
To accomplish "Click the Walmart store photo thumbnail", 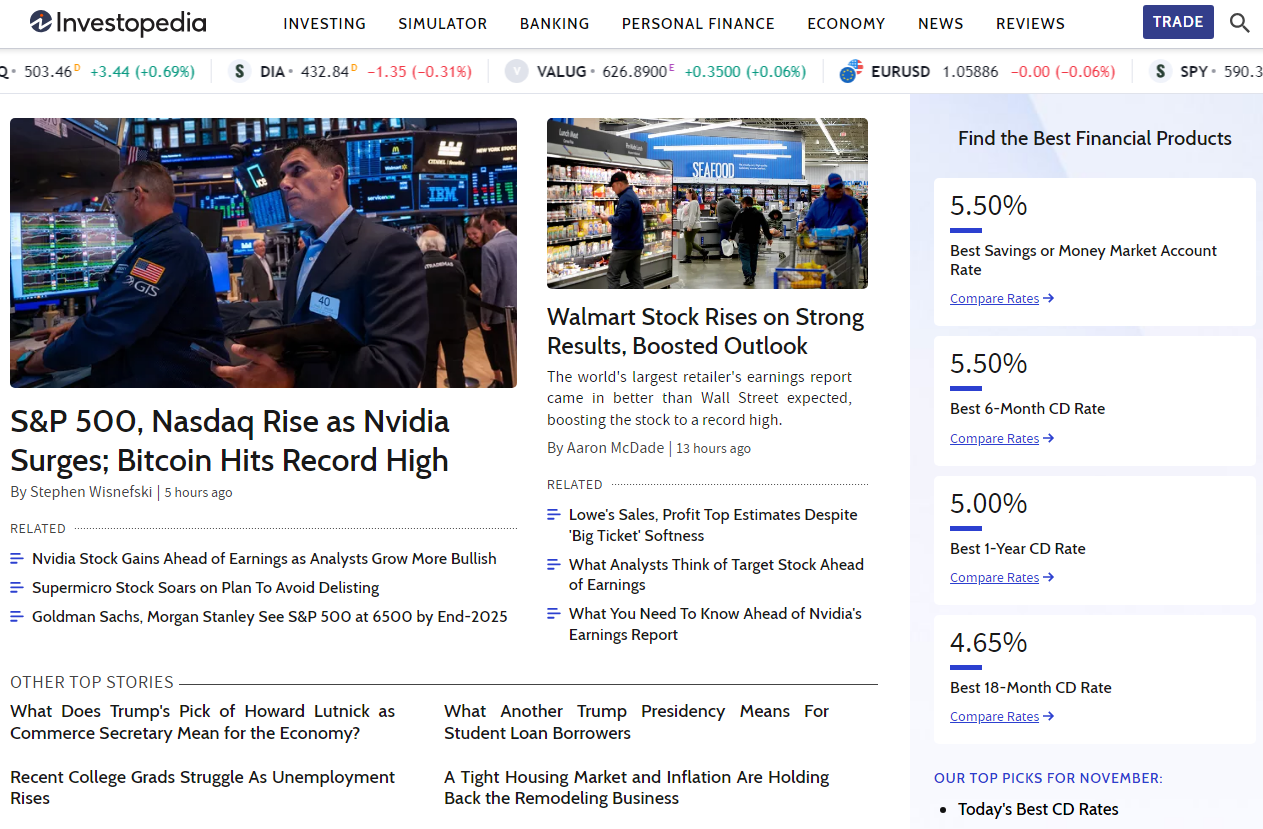I will (x=707, y=203).
